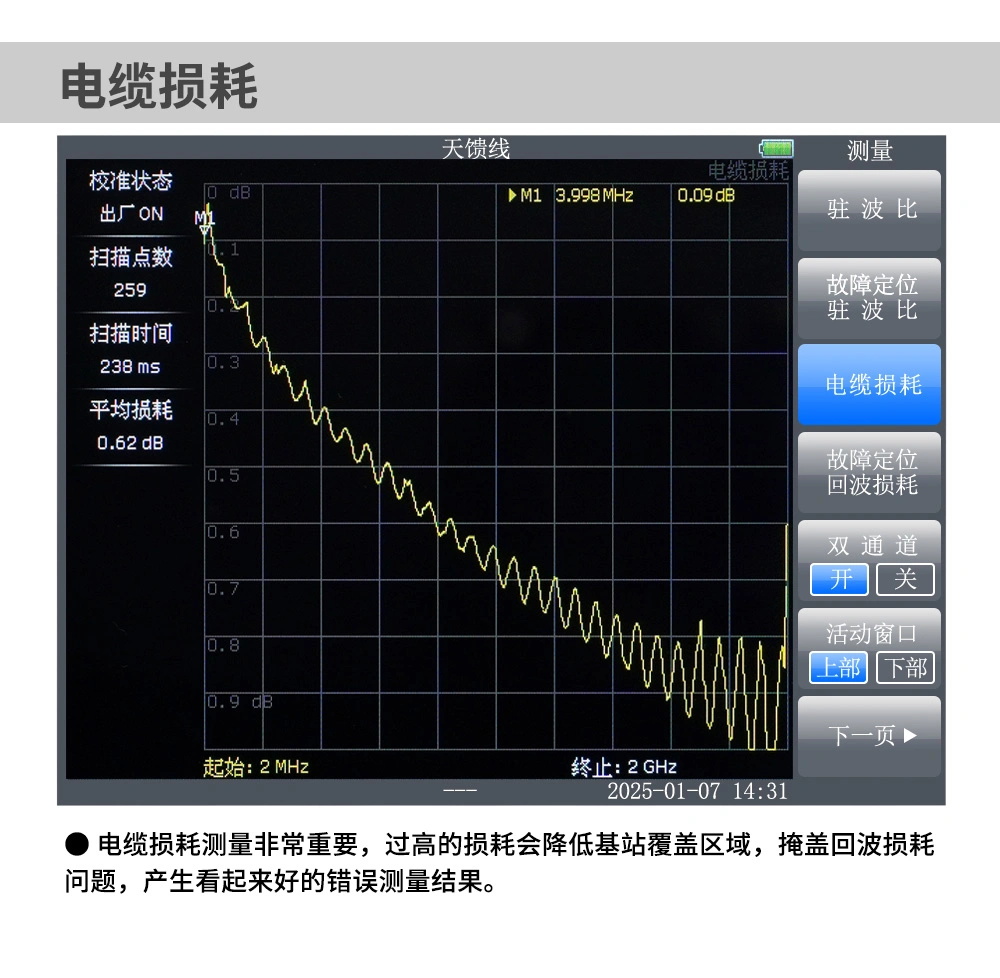Viewport: 1000px width, 978px height.
Task: Set active window to 上部
Action: (839, 668)
